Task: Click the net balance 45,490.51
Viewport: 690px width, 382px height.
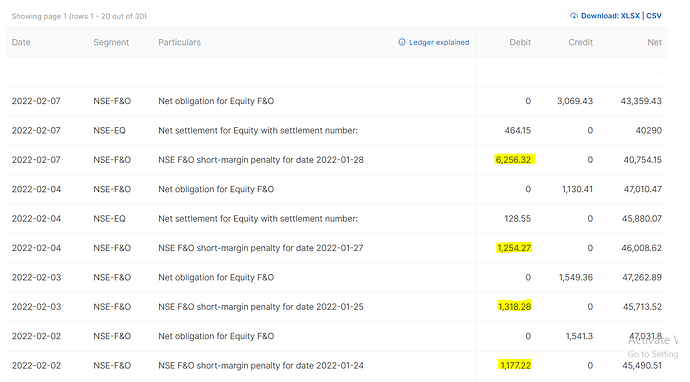Action: click(642, 366)
